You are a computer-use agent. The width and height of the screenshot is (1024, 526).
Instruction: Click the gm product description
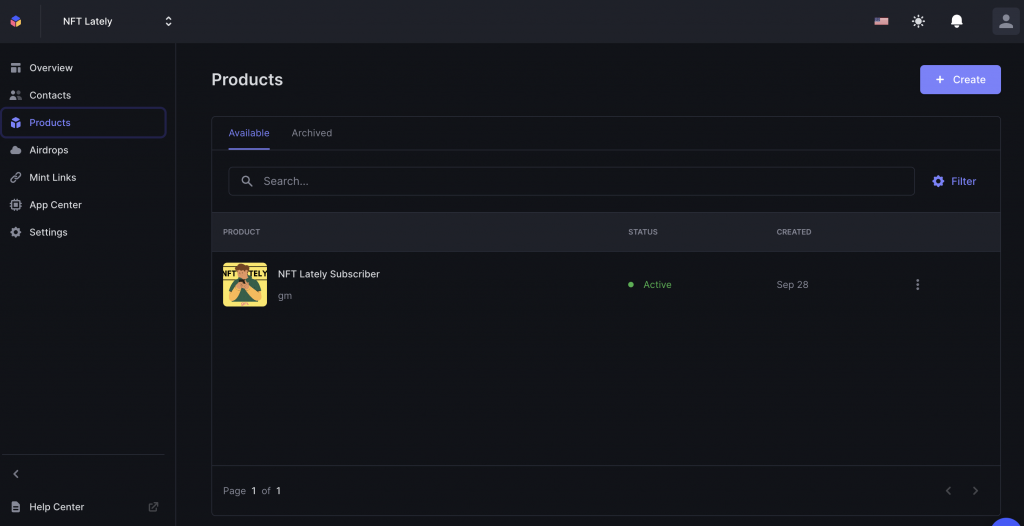pyautogui.click(x=285, y=296)
